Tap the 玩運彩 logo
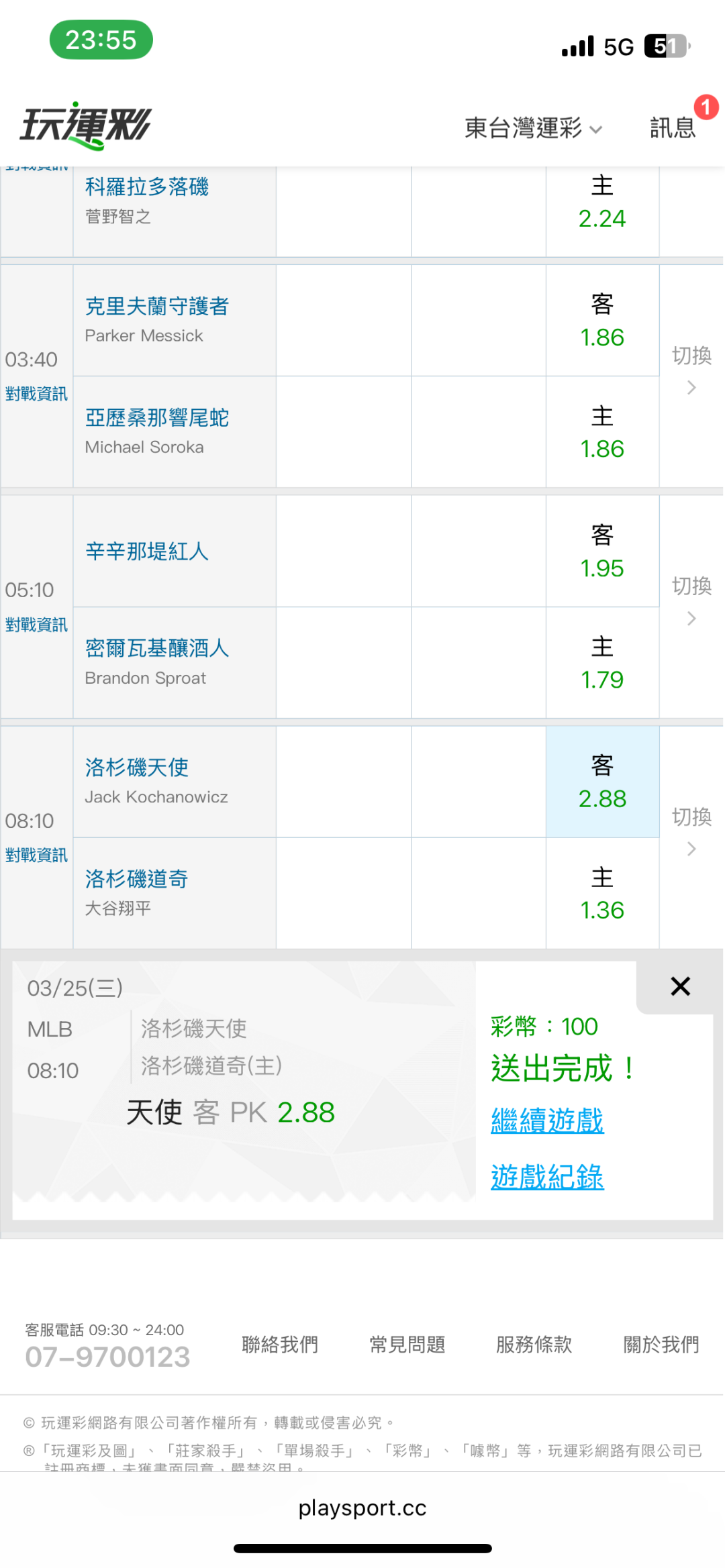This screenshot has height=1568, width=725. click(x=86, y=125)
